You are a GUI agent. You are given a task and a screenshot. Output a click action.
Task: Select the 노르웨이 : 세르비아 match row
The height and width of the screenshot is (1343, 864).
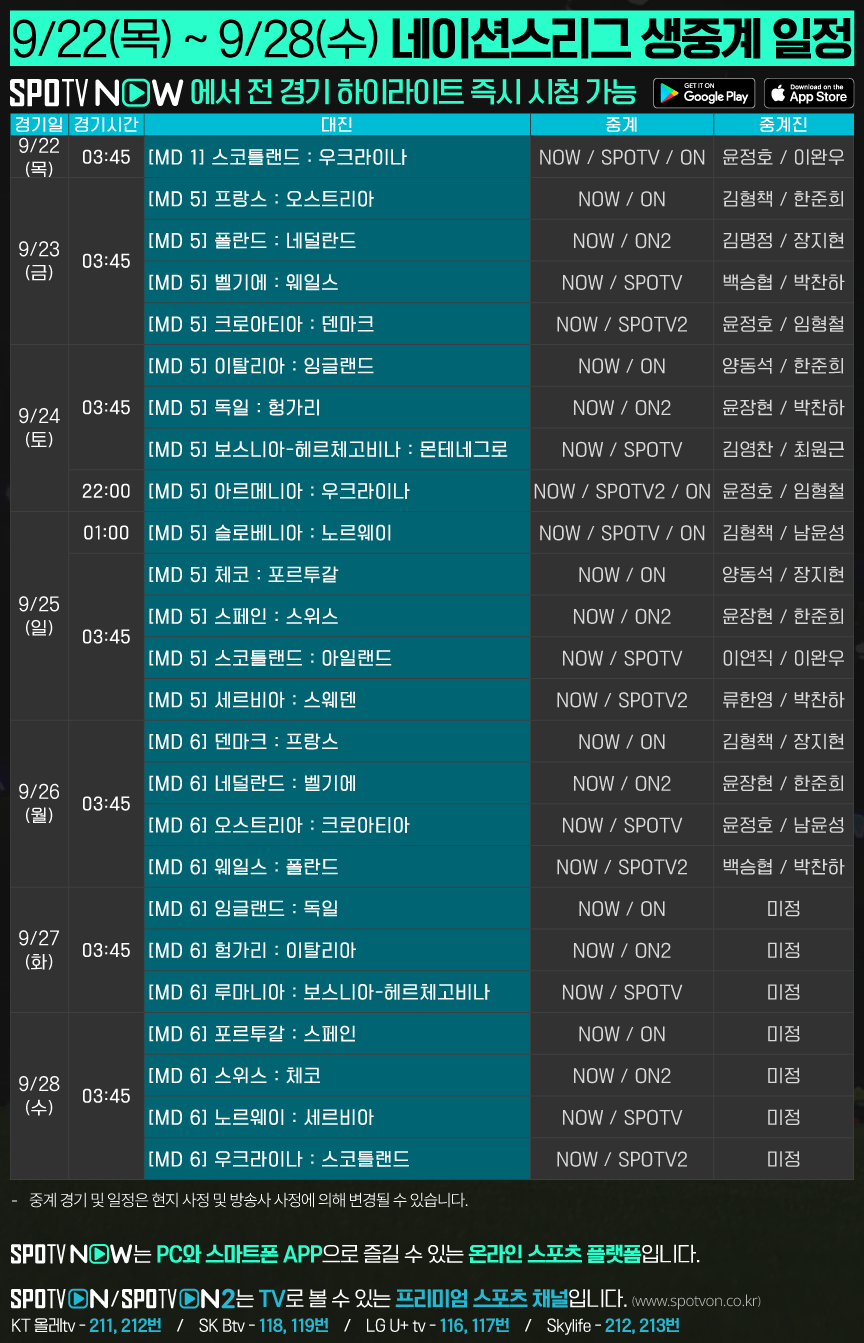pyautogui.click(x=337, y=1118)
